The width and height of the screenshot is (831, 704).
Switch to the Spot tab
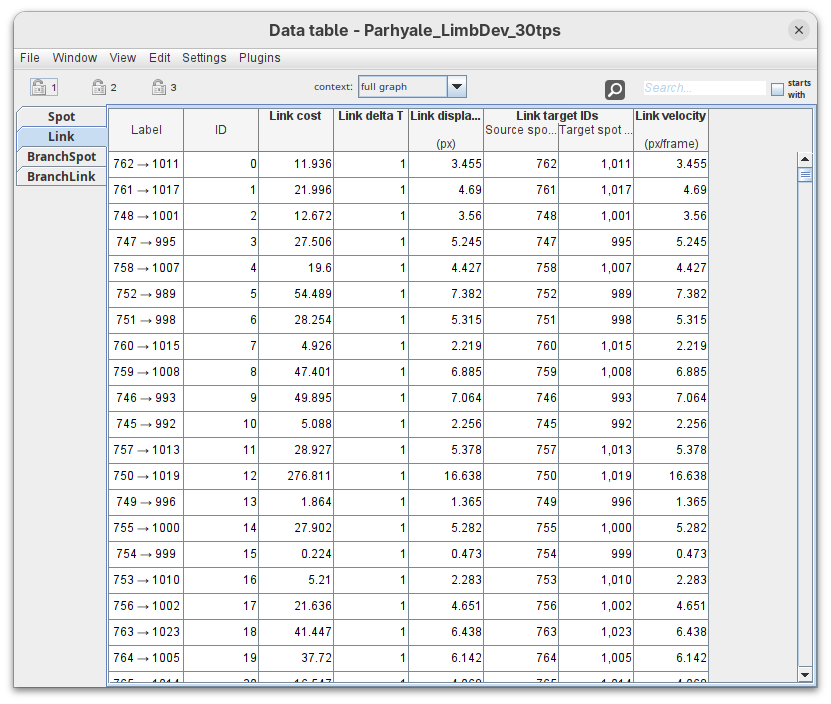[x=61, y=117]
